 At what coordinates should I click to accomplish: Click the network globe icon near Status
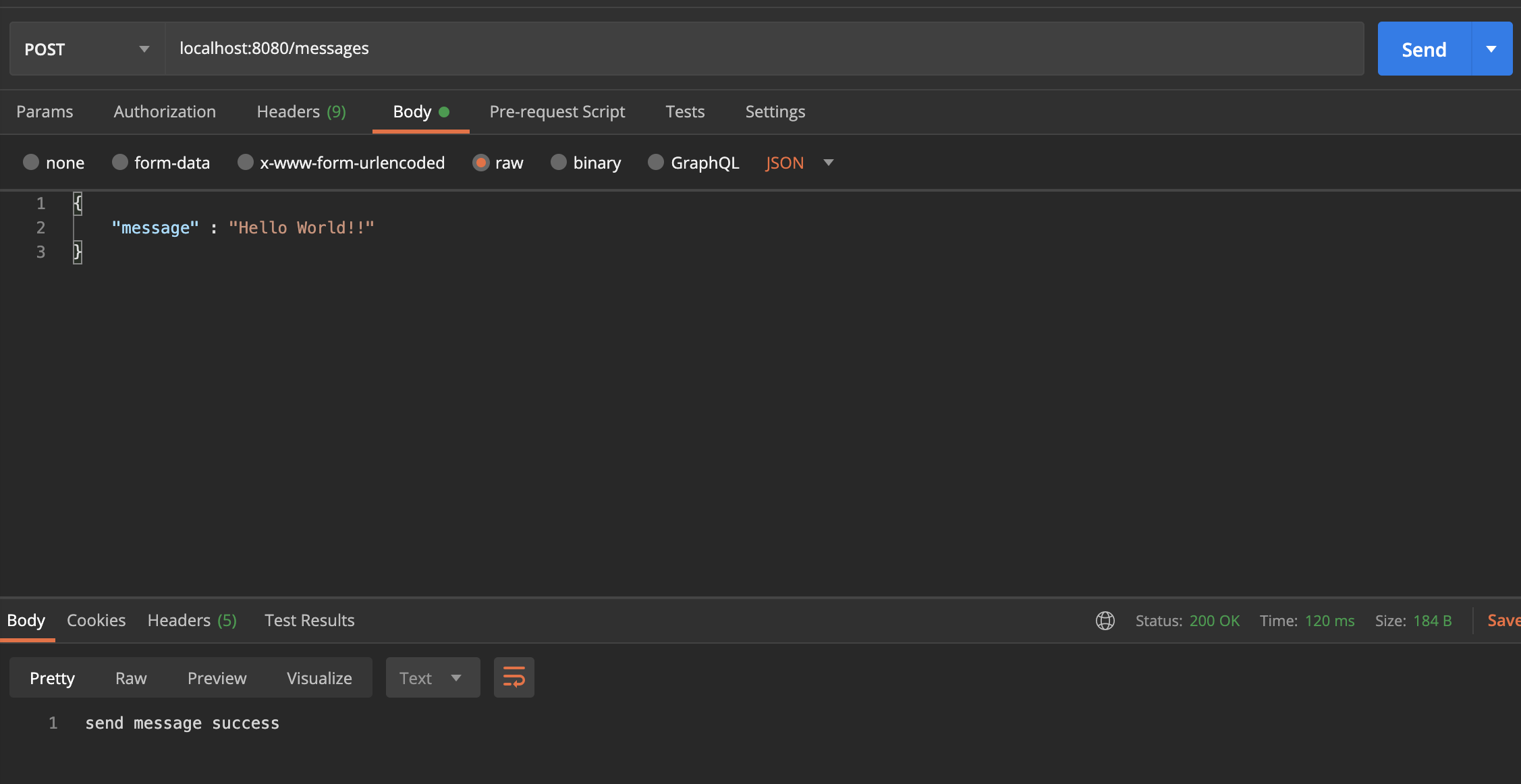point(1105,621)
